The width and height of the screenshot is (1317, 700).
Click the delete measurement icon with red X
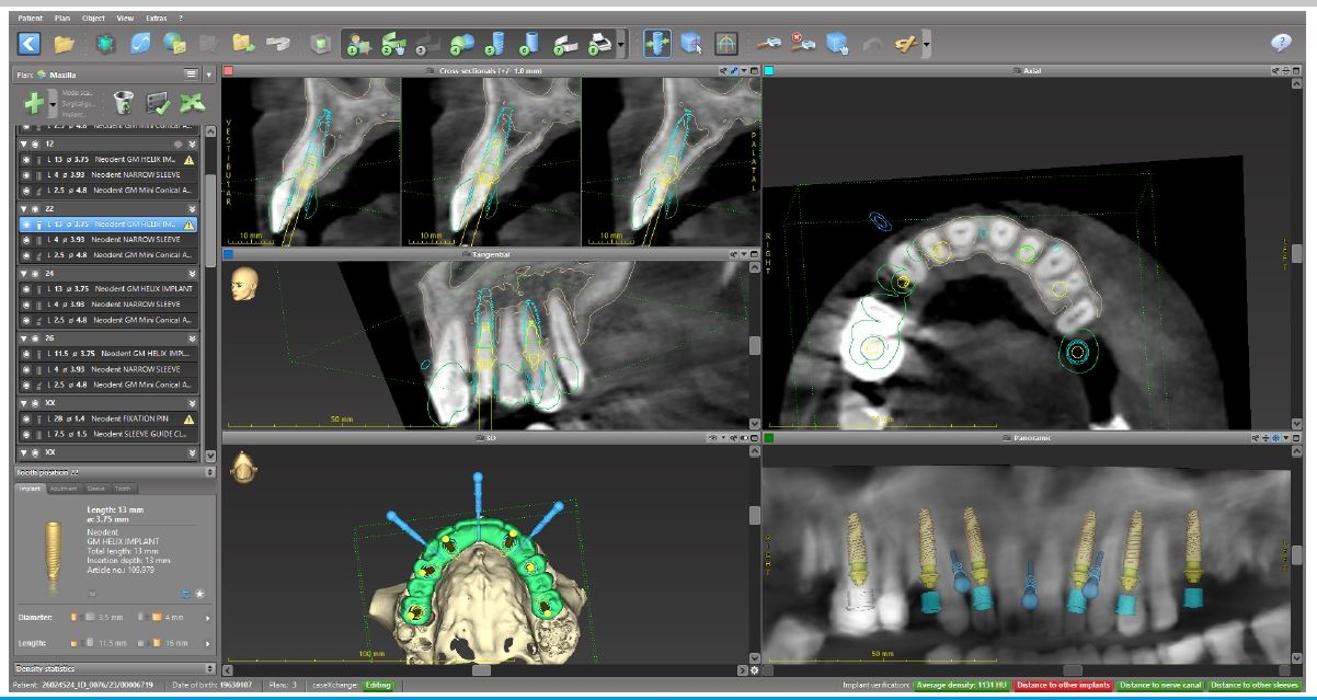pyautogui.click(x=802, y=43)
